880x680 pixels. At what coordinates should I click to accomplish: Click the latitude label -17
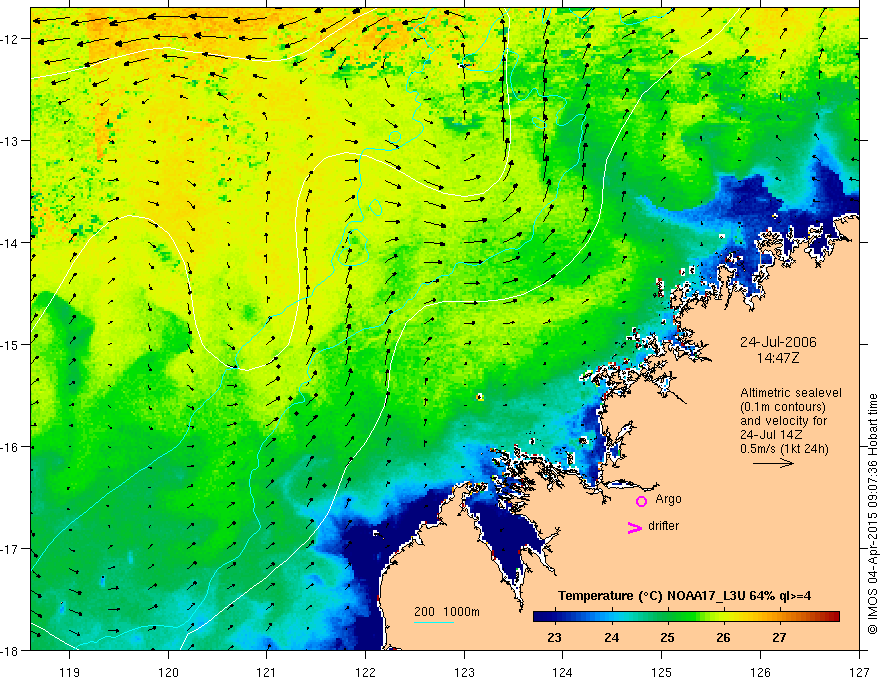[10, 549]
